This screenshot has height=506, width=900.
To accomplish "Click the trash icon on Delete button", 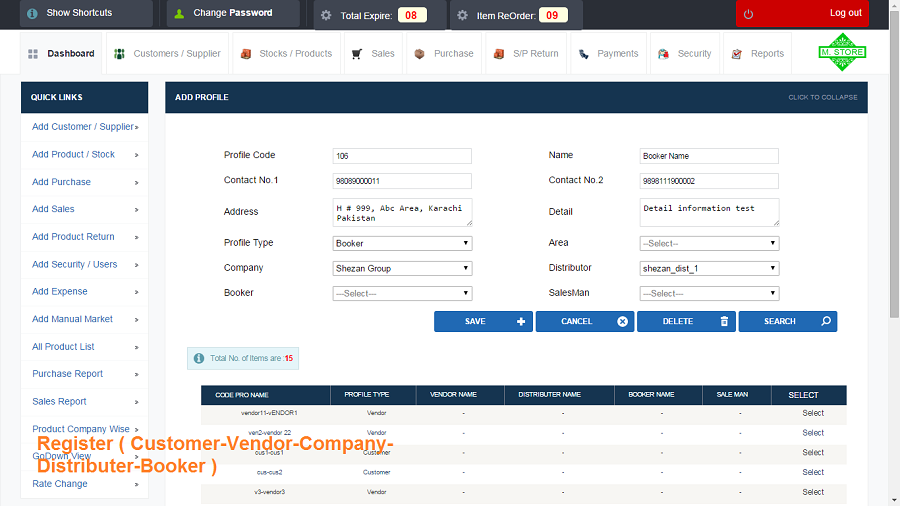I will point(724,321).
